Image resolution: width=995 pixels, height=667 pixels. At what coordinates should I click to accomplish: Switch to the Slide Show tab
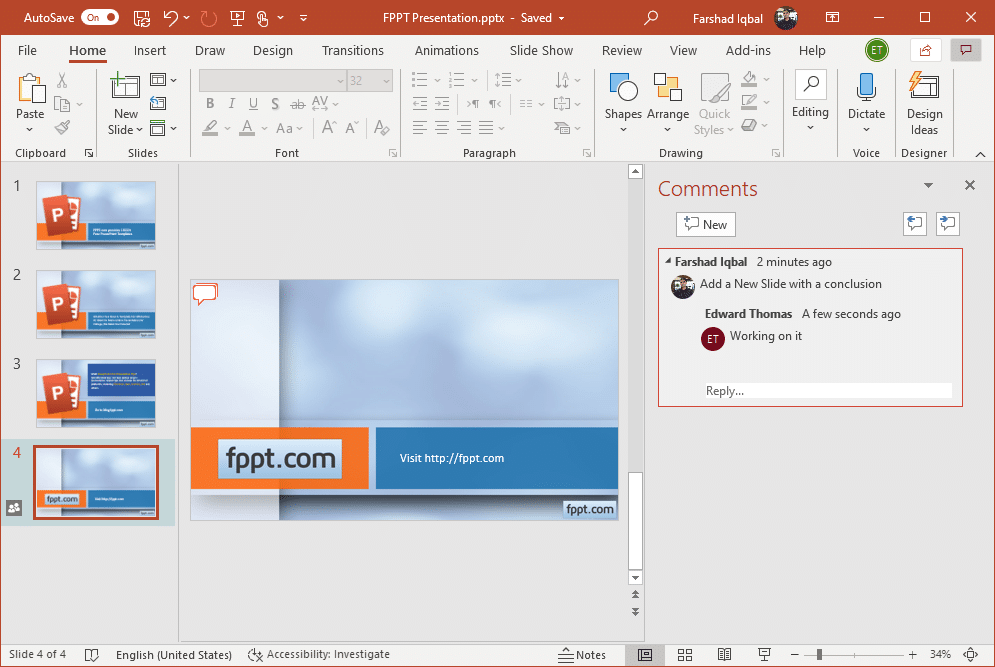pyautogui.click(x=541, y=51)
